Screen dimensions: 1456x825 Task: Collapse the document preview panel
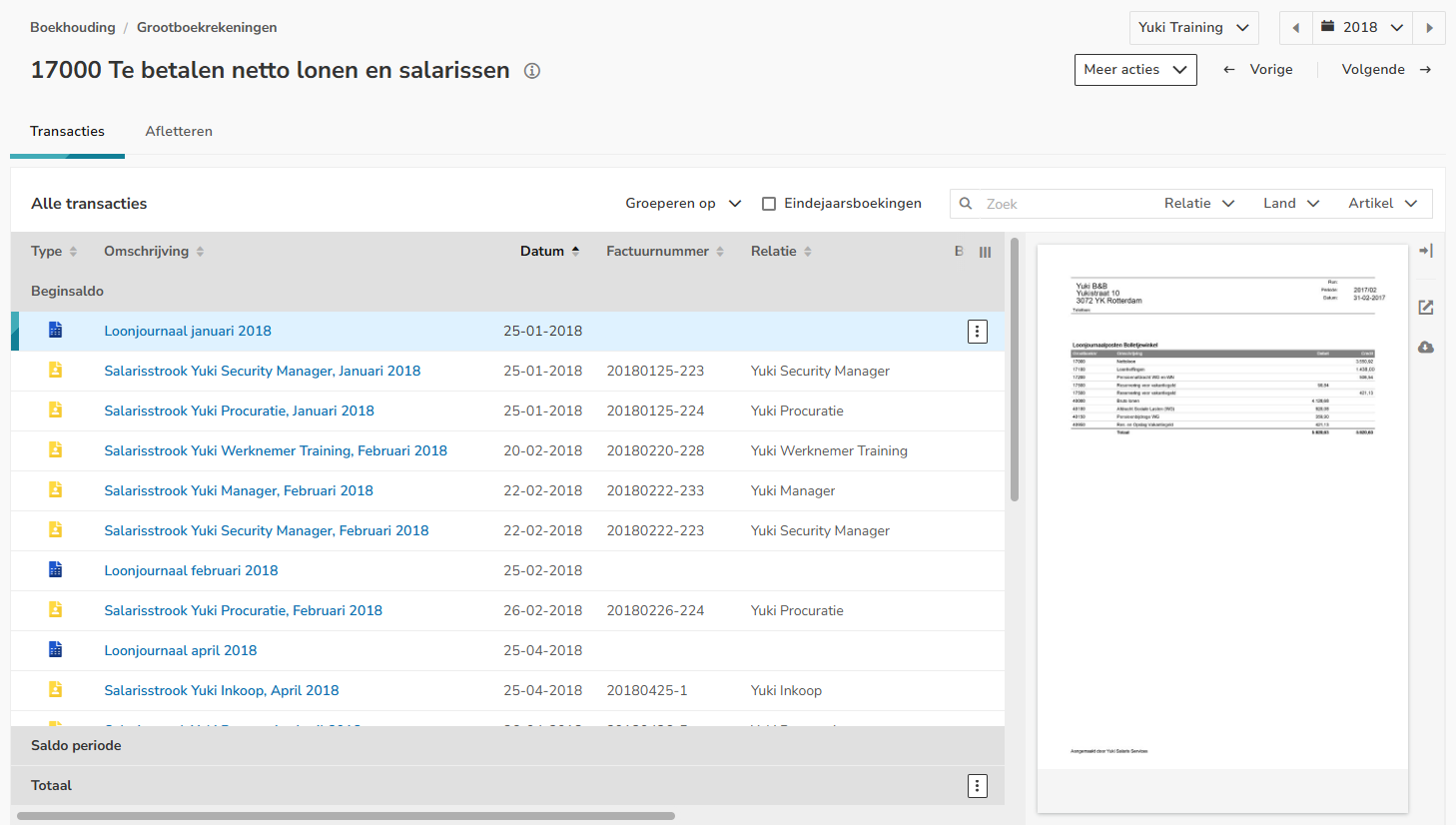coord(1426,251)
